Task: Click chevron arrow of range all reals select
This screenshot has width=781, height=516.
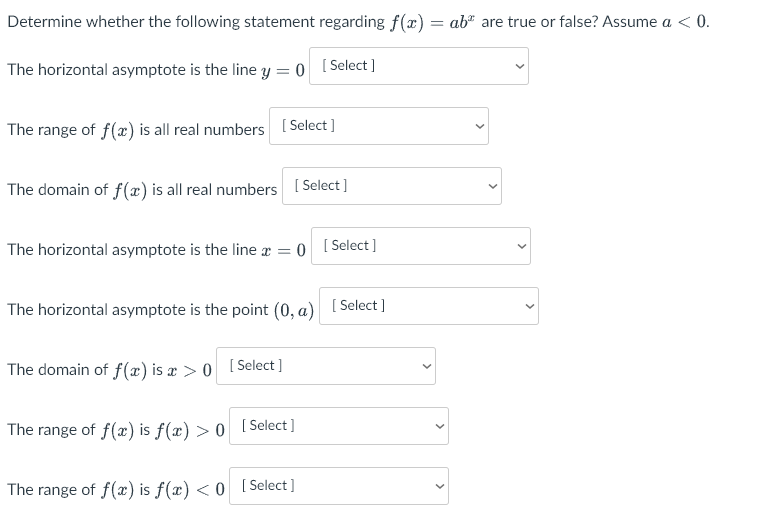Action: pos(480,127)
